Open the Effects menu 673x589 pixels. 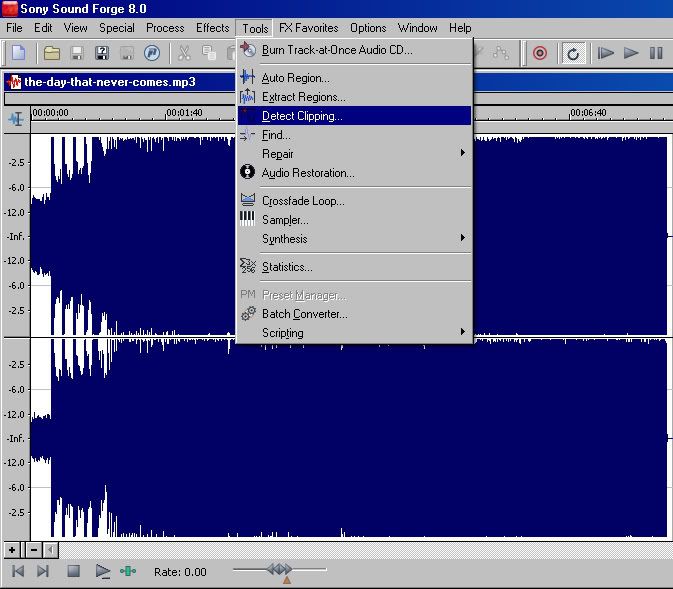pyautogui.click(x=212, y=28)
